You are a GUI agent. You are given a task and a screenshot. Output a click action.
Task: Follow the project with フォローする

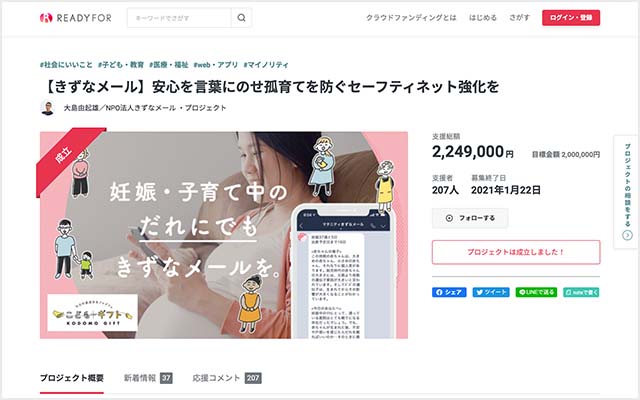click(x=470, y=218)
